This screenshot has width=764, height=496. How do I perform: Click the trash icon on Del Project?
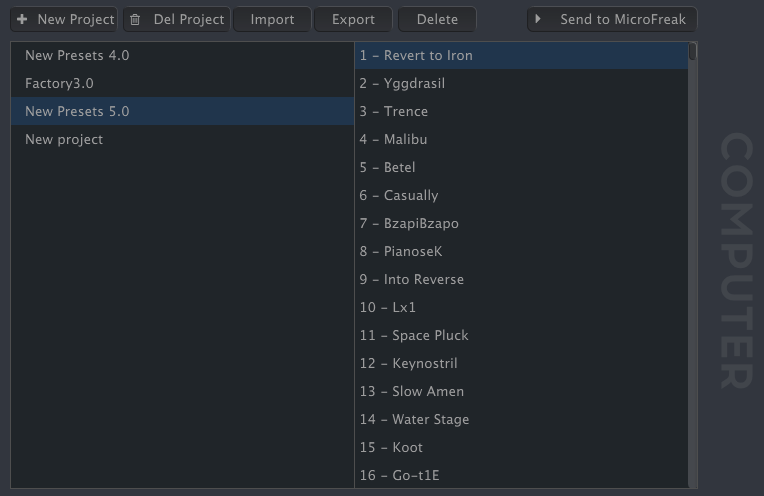coord(135,19)
